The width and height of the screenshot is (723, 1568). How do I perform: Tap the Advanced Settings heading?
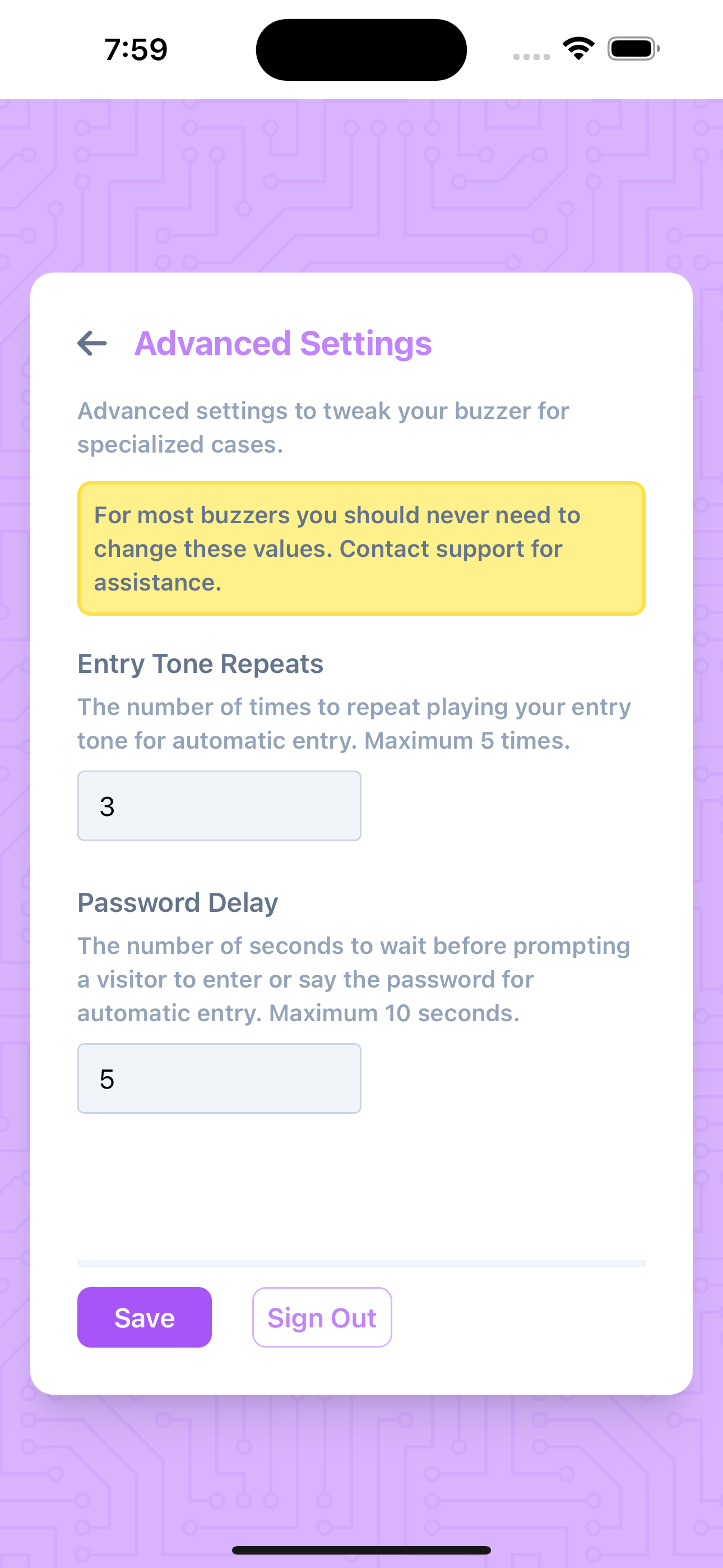[283, 343]
